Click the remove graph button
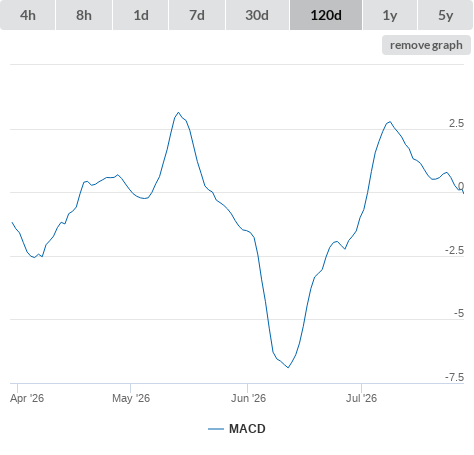Viewport: 474px width, 455px height. (x=426, y=45)
